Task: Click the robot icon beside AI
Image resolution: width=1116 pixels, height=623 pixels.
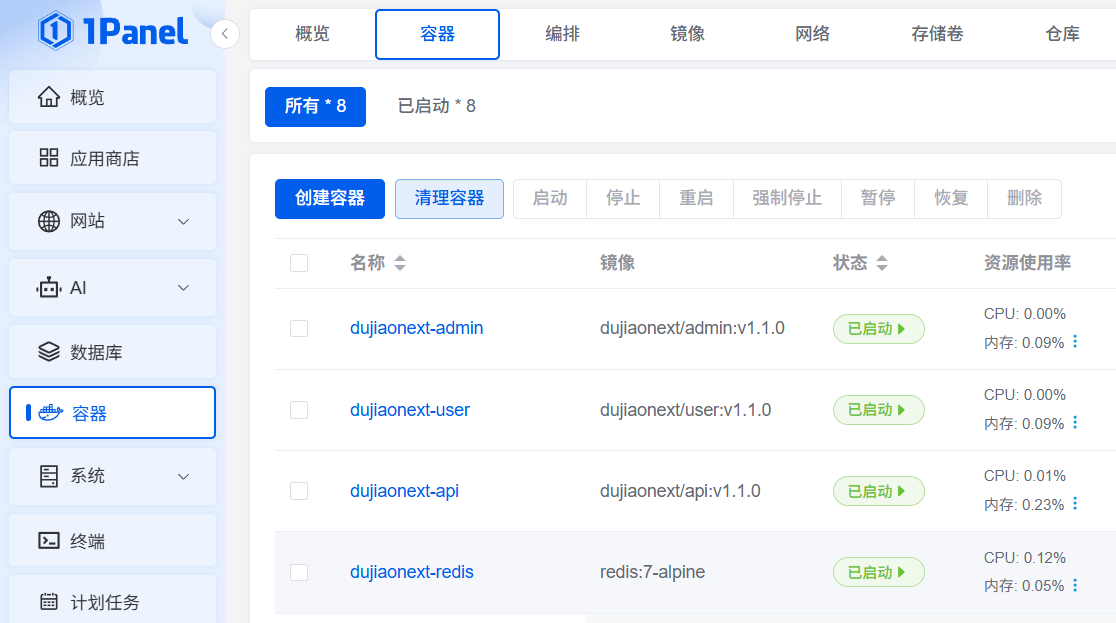Action: tap(48, 288)
